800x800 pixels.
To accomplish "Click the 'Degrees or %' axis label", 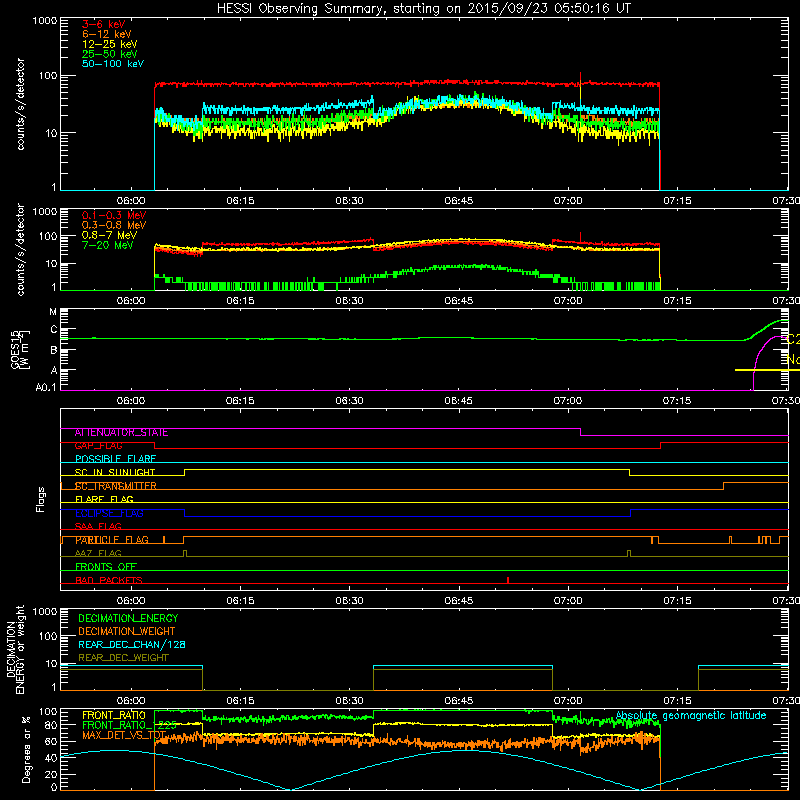I will click(26, 749).
